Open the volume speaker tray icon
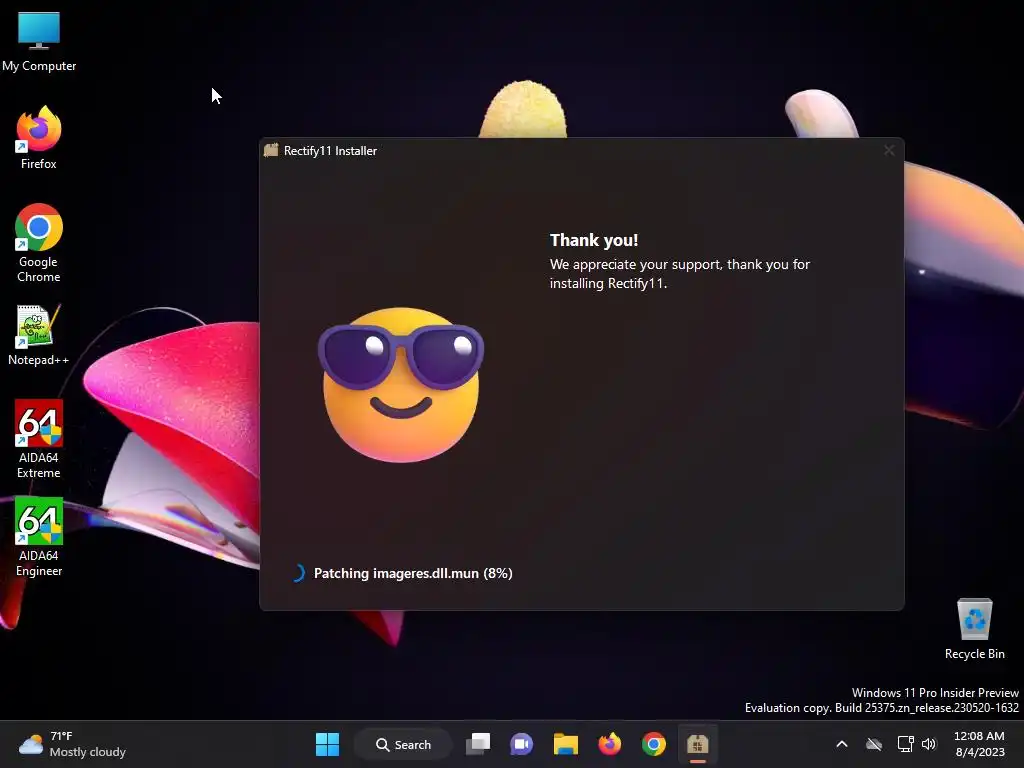This screenshot has width=1024, height=768. coord(929,744)
